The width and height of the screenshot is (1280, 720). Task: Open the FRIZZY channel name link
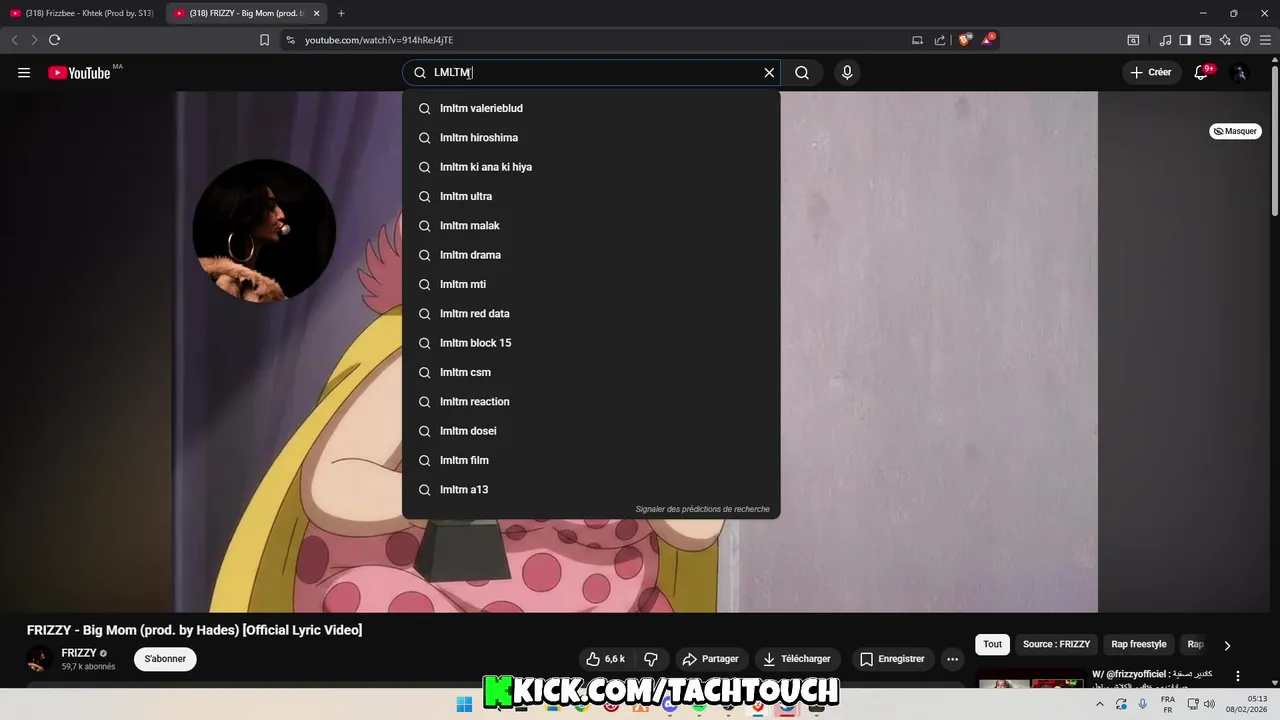tap(79, 653)
